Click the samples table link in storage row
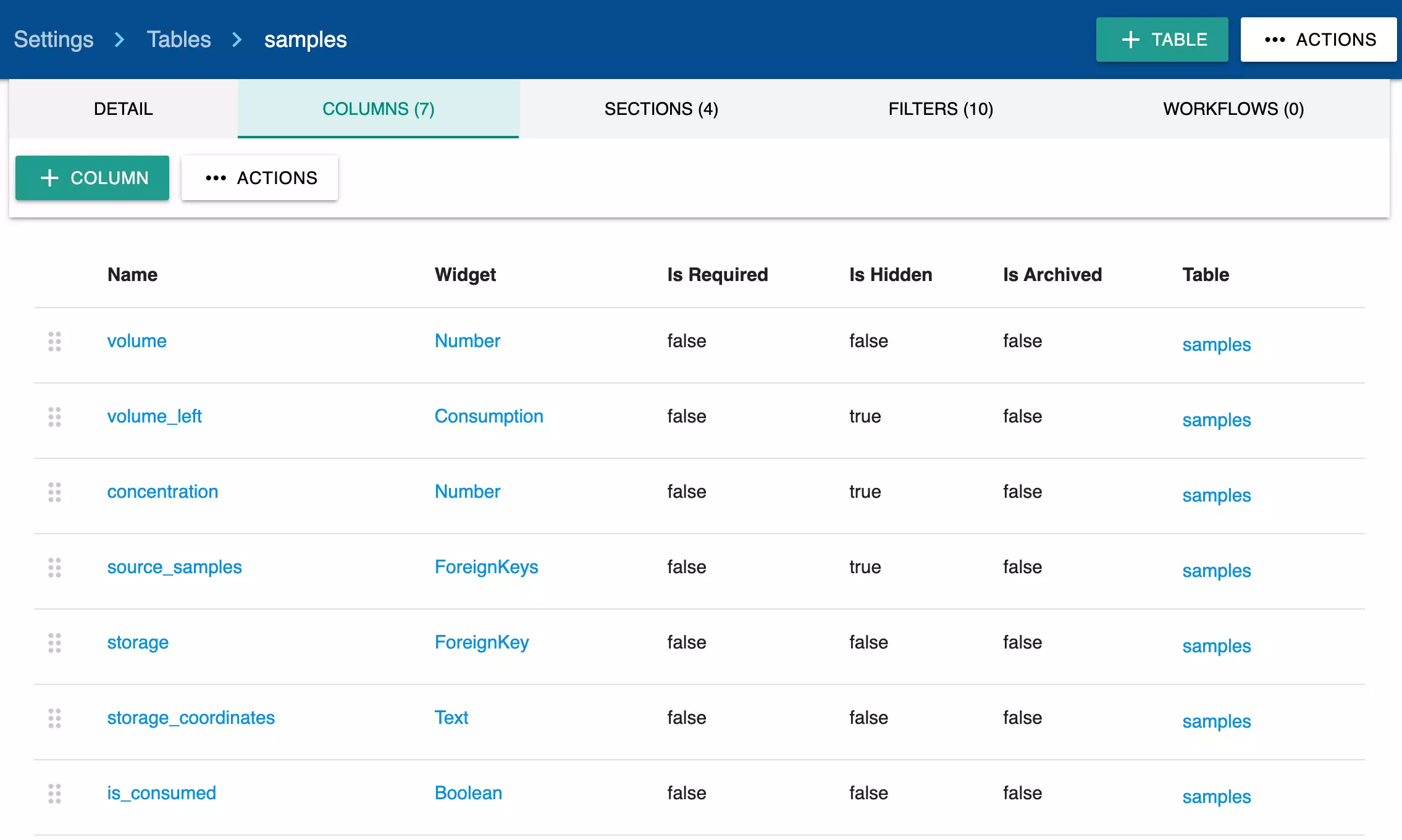This screenshot has width=1402, height=840. coord(1217,646)
